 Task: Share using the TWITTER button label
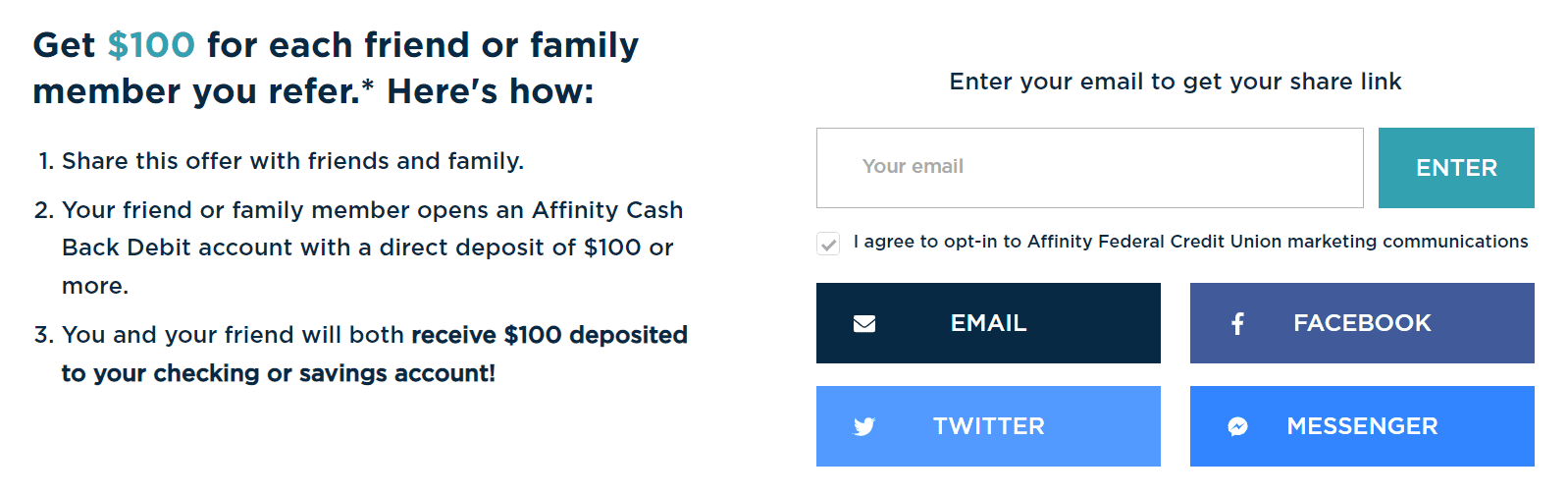pos(988,426)
